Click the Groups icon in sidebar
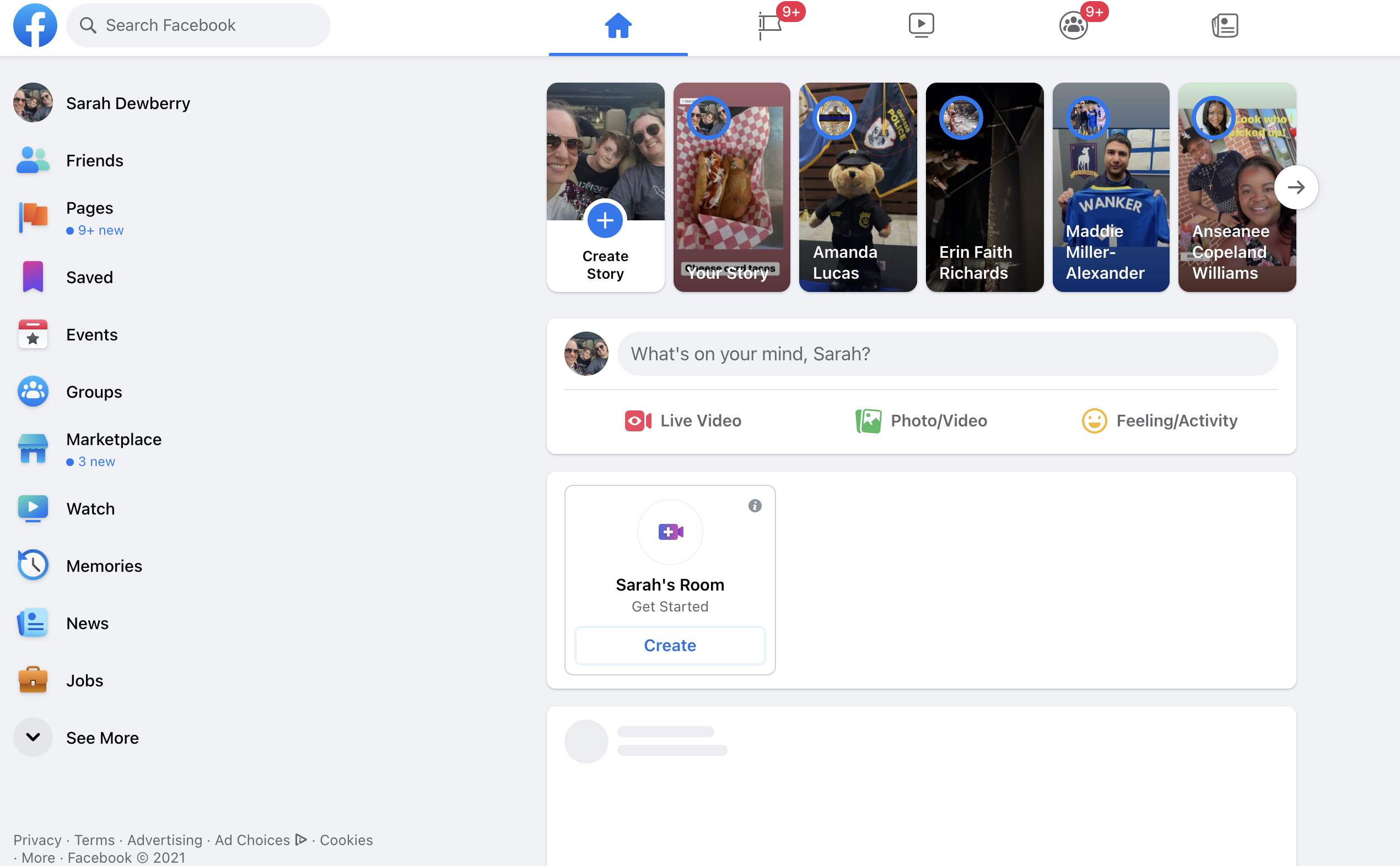The image size is (1400, 866). click(x=33, y=392)
